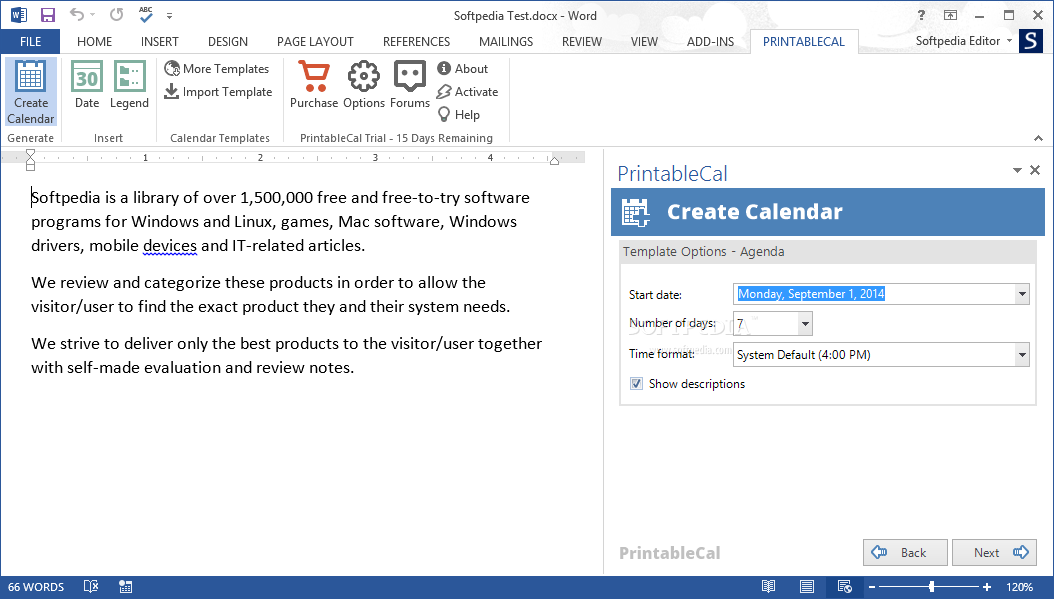Switch to Read Mode view
1054x599 pixels.
768,587
